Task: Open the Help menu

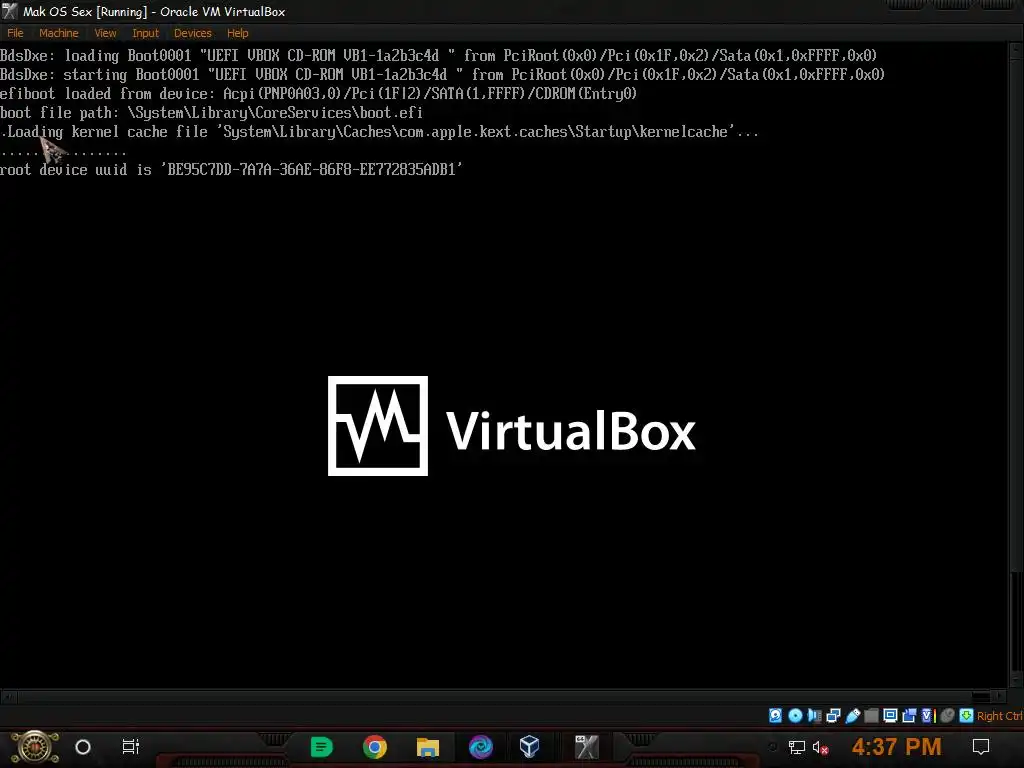Action: pos(238,33)
